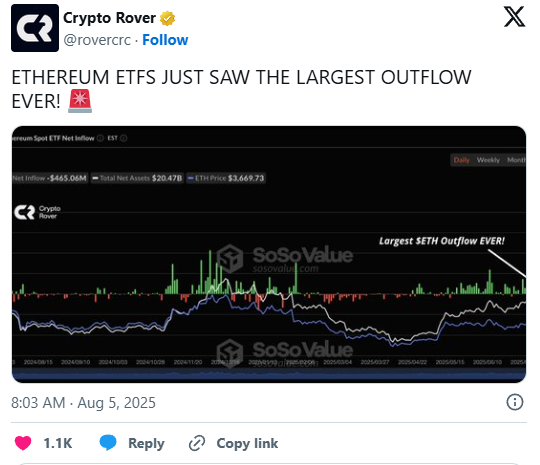
Task: Open the tweet info icon
Action: [x=515, y=402]
